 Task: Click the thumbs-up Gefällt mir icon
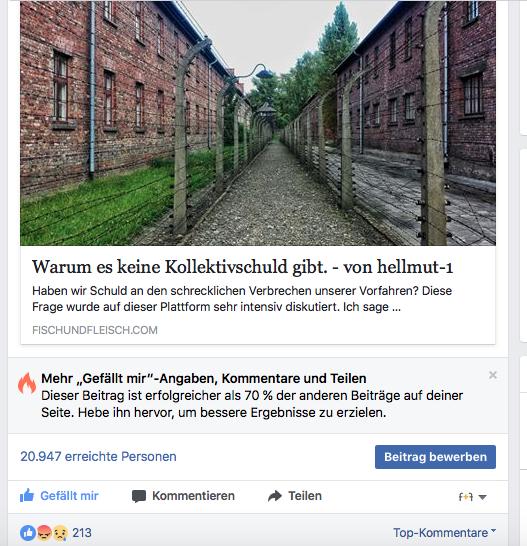[27, 495]
